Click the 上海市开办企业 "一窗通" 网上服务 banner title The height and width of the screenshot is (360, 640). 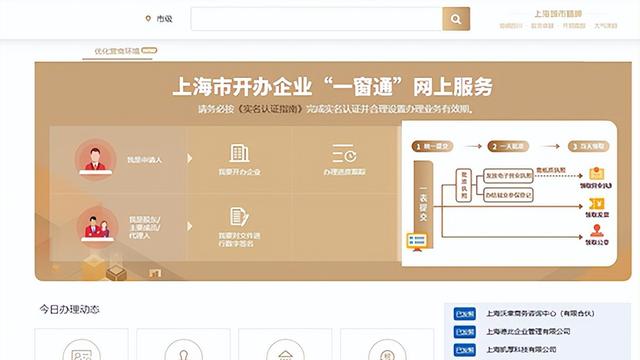coord(332,87)
